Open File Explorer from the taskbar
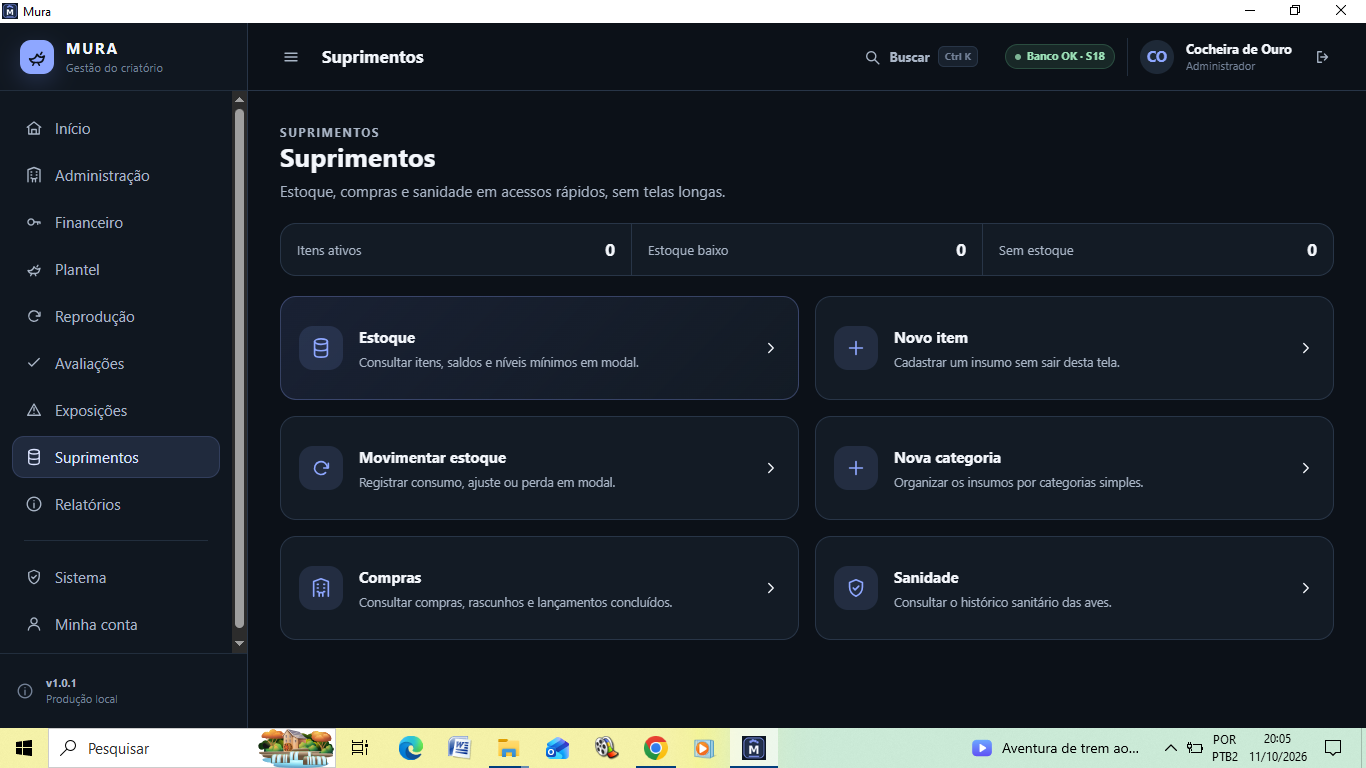1366x768 pixels. click(x=508, y=748)
